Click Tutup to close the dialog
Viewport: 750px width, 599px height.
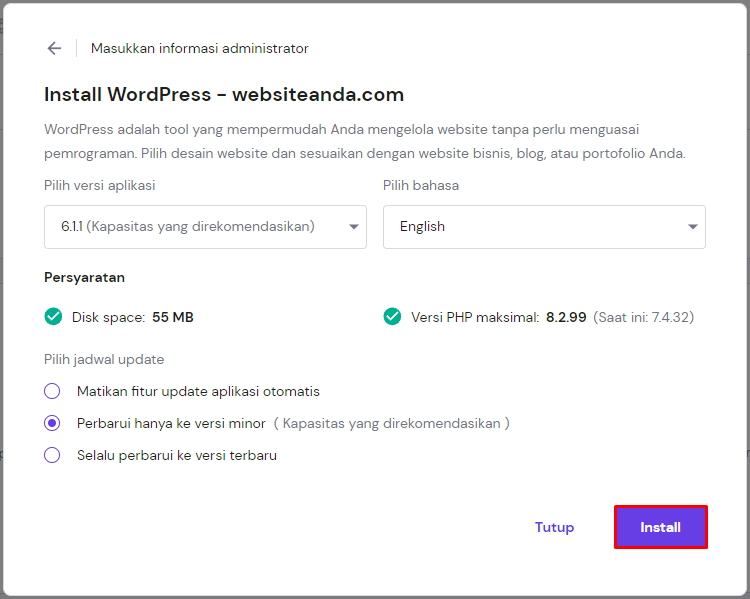[554, 527]
